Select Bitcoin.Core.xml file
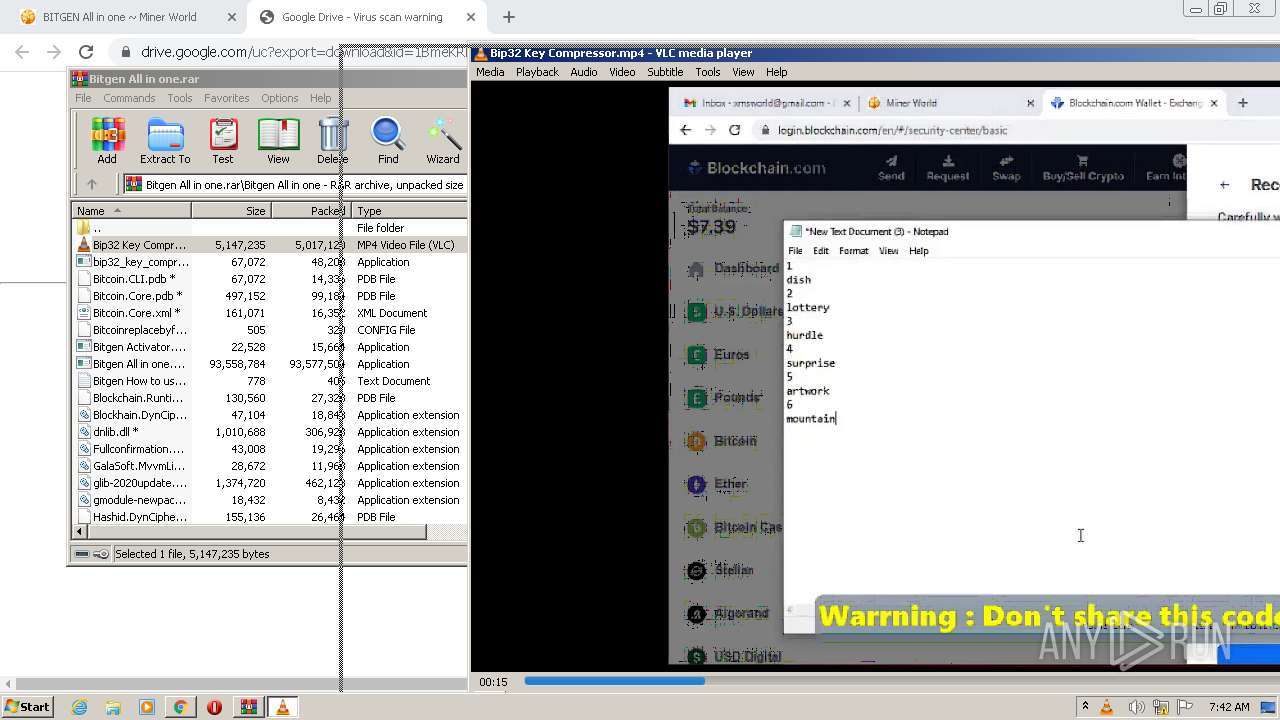Viewport: 1280px width, 720px height. [270, 313]
